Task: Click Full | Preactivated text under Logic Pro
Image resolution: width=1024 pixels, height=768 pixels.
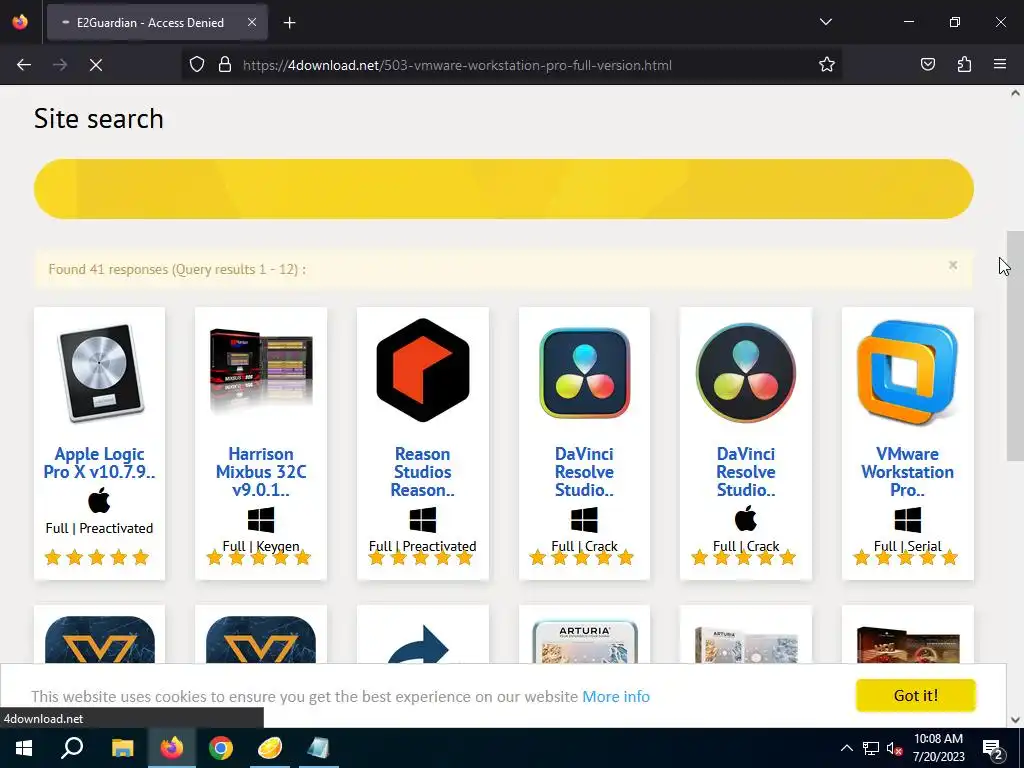Action: click(99, 528)
